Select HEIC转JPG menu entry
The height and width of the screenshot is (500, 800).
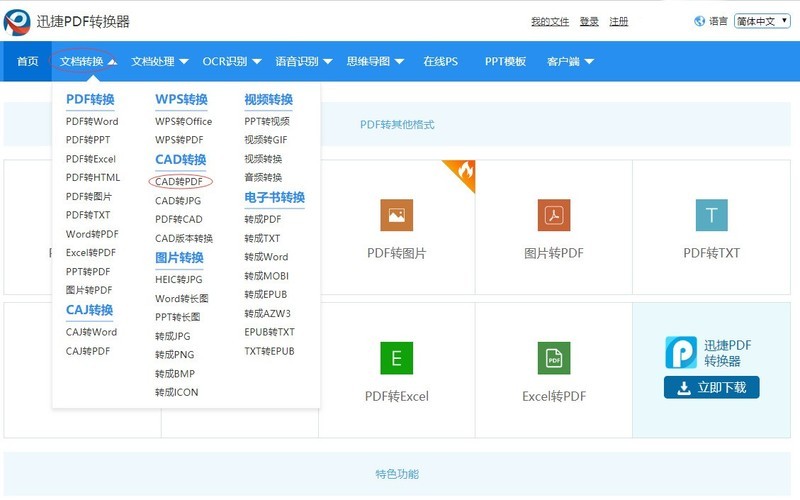tap(179, 280)
